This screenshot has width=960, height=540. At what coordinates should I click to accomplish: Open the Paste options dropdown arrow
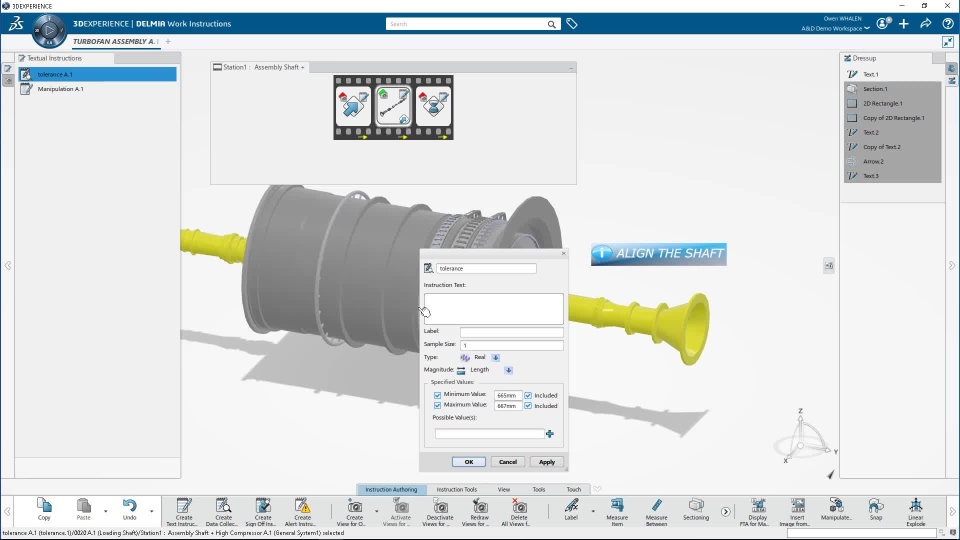(105, 511)
